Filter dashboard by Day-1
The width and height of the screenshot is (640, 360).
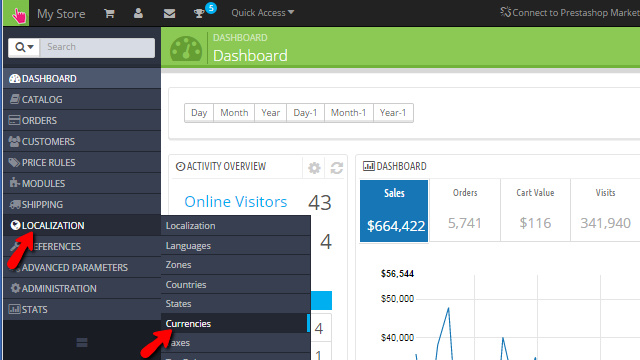pos(305,113)
